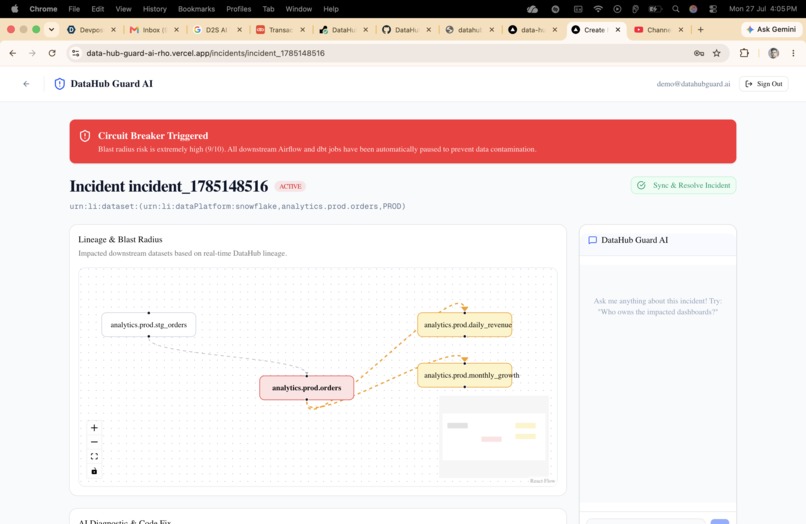
Task: Toggle lineage graph interactivity lock
Action: click(x=94, y=471)
